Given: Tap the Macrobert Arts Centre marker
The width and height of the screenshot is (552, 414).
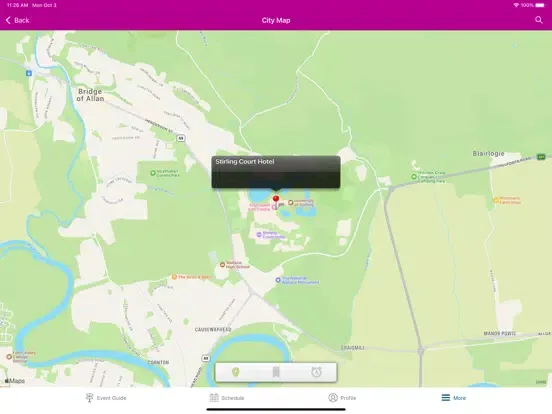Looking at the screenshot, I should click(274, 207).
